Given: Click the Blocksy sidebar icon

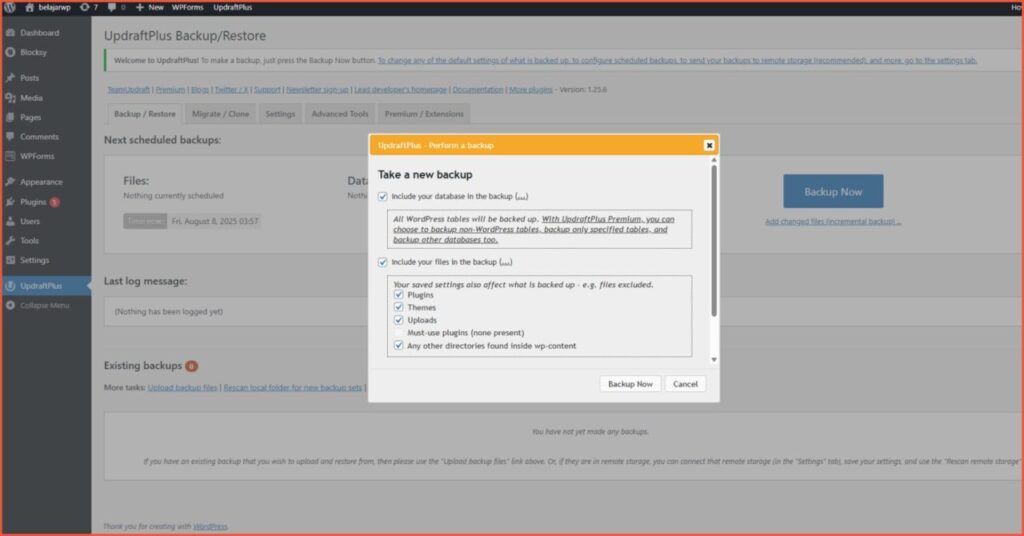Looking at the screenshot, I should pos(10,52).
